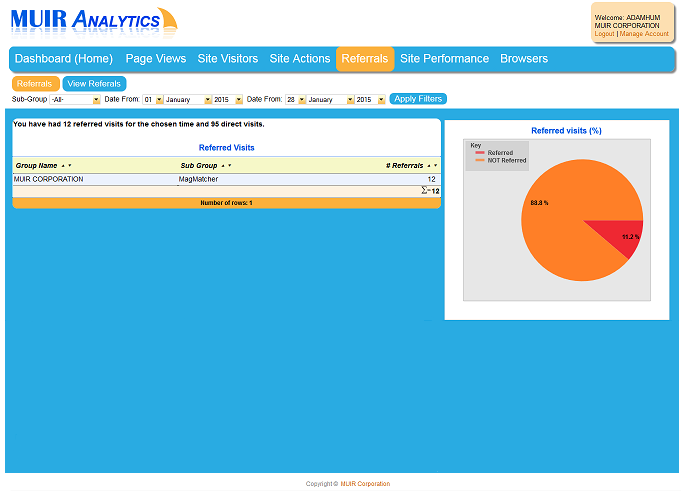683x500 pixels.
Task: Click the Apply Filters button
Action: [418, 99]
